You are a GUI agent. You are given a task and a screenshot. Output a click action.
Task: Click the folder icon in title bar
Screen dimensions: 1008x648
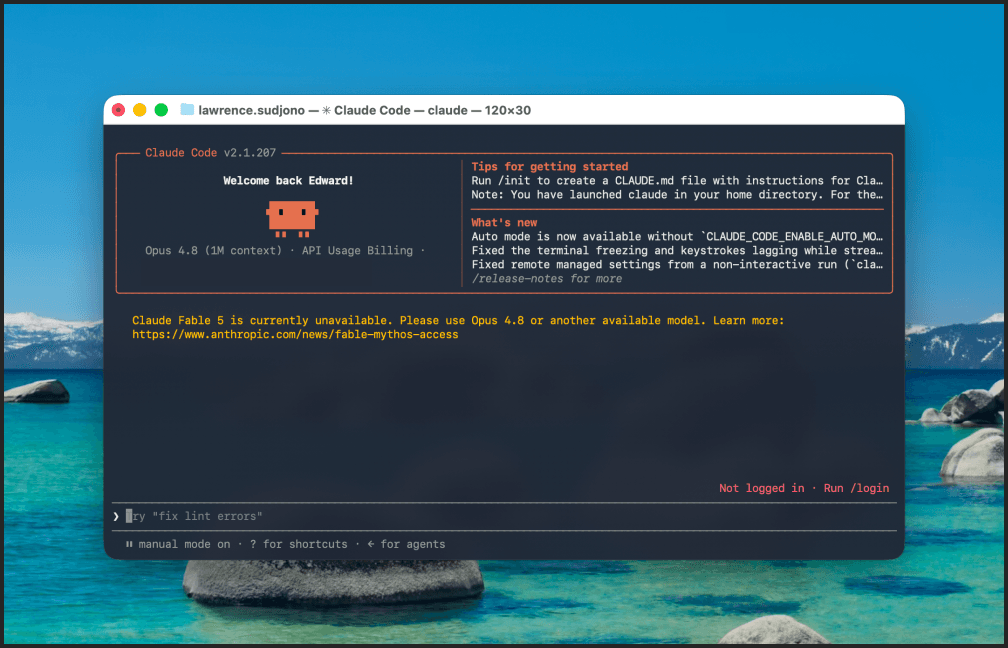click(x=187, y=109)
